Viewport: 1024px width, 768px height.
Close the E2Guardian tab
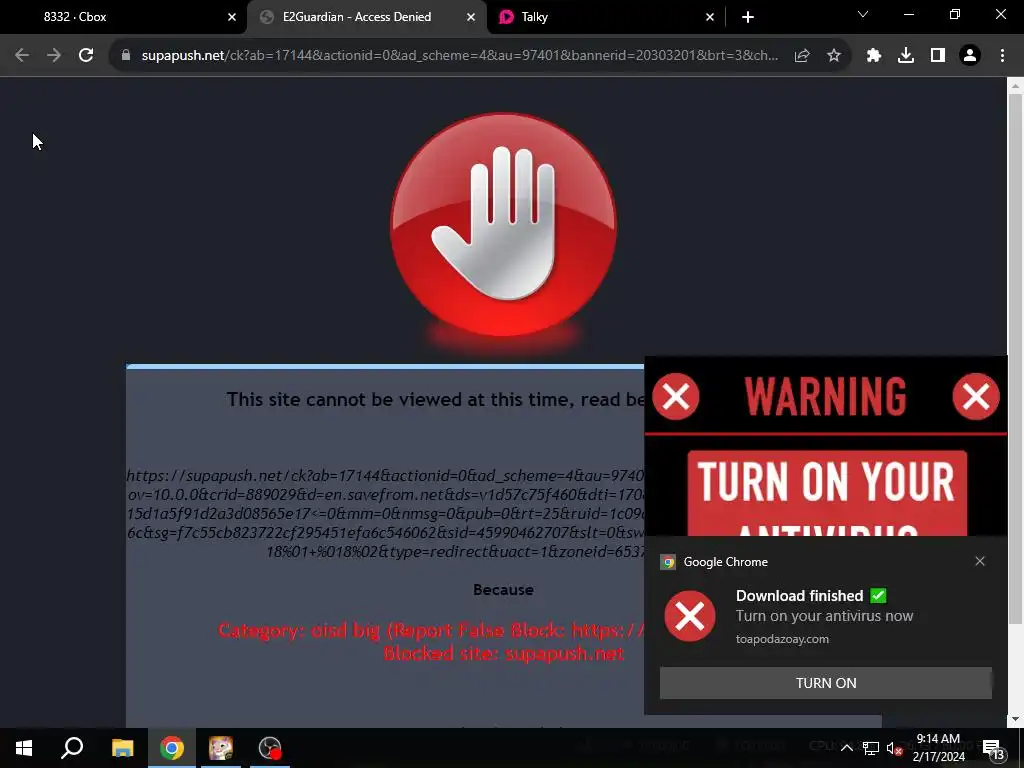point(471,18)
